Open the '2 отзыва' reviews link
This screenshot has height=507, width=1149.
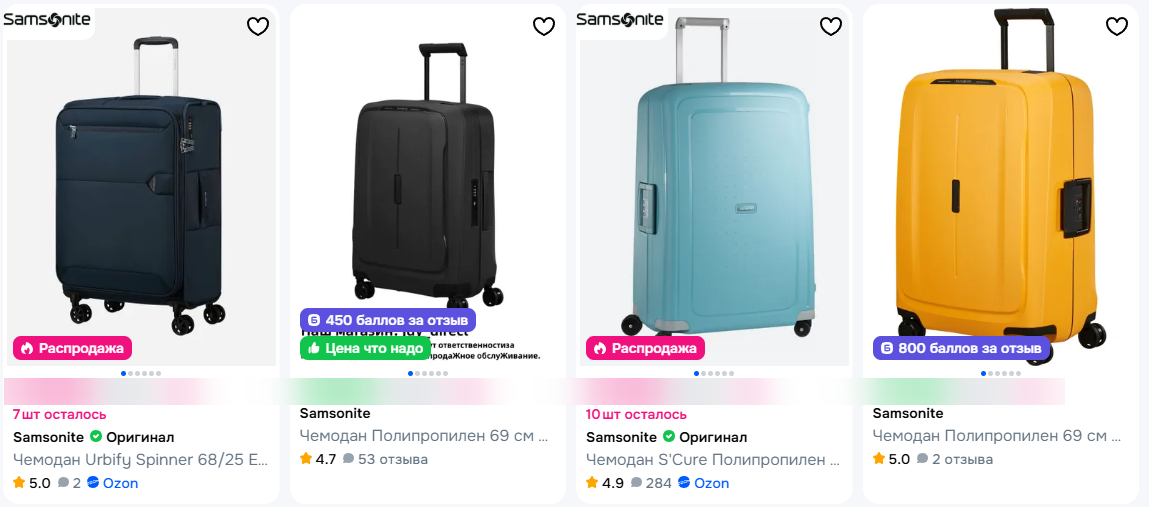click(955, 459)
